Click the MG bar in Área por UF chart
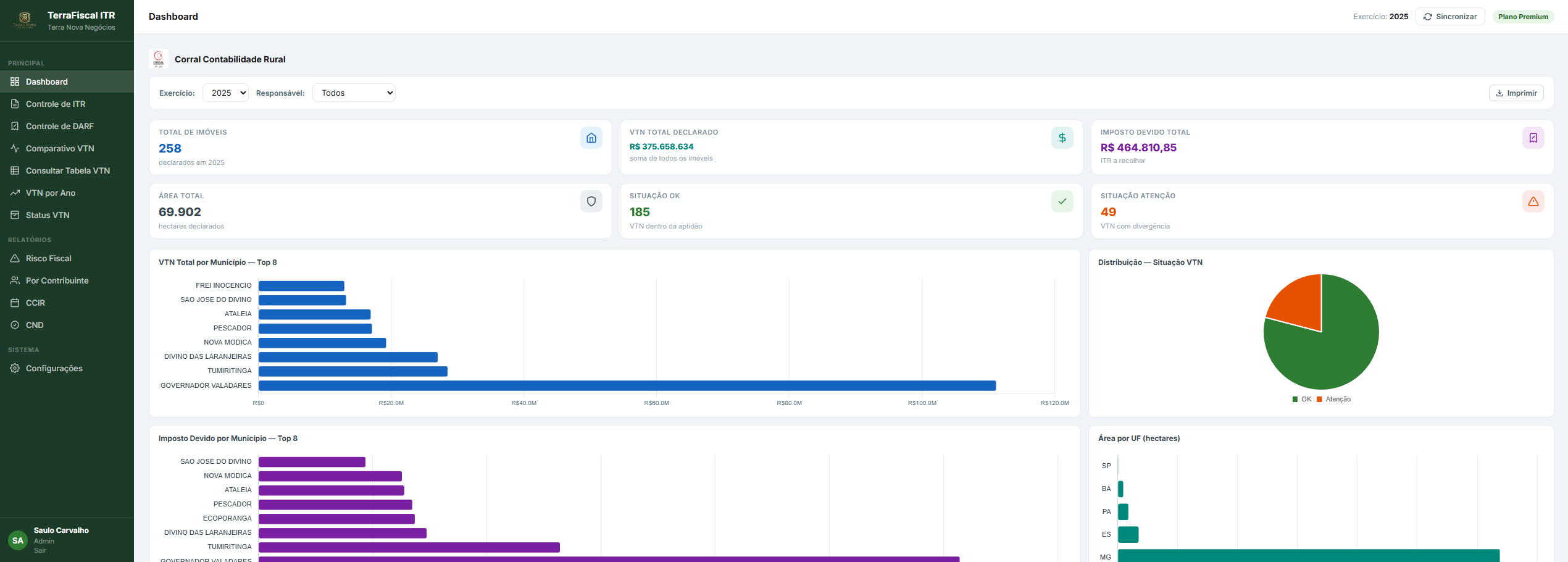1568x562 pixels. (1309, 556)
